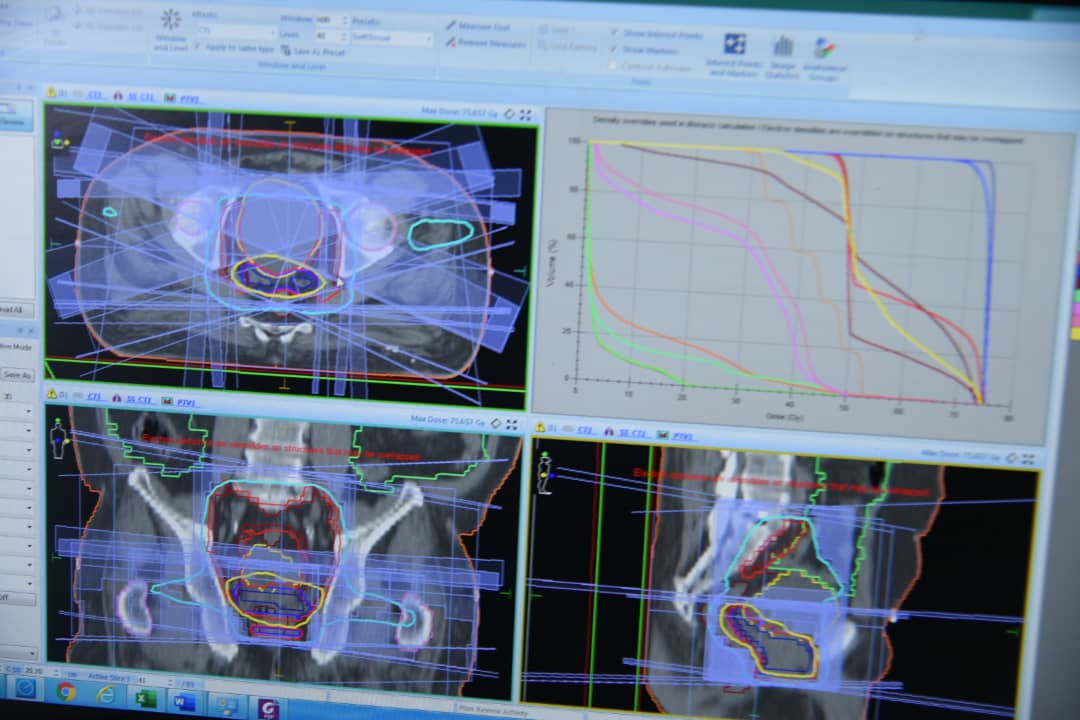Maximize the axial CT view panel

[x=525, y=115]
